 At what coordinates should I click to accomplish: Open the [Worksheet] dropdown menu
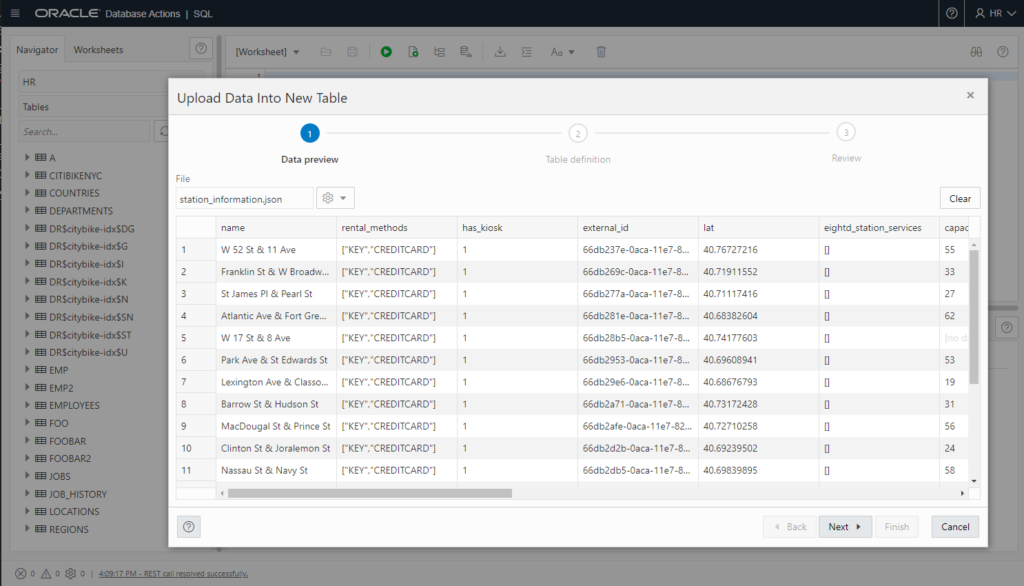pos(267,52)
